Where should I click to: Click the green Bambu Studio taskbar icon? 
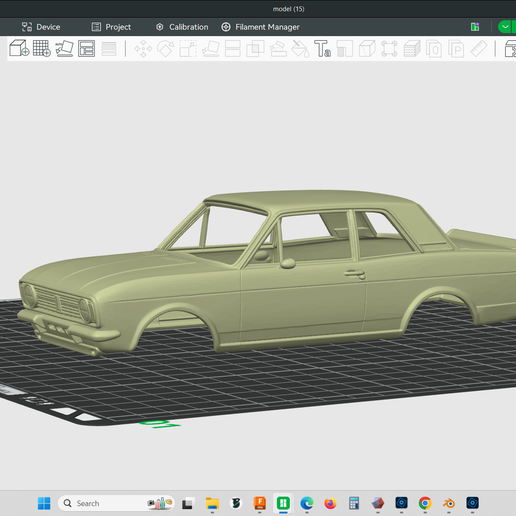[283, 503]
